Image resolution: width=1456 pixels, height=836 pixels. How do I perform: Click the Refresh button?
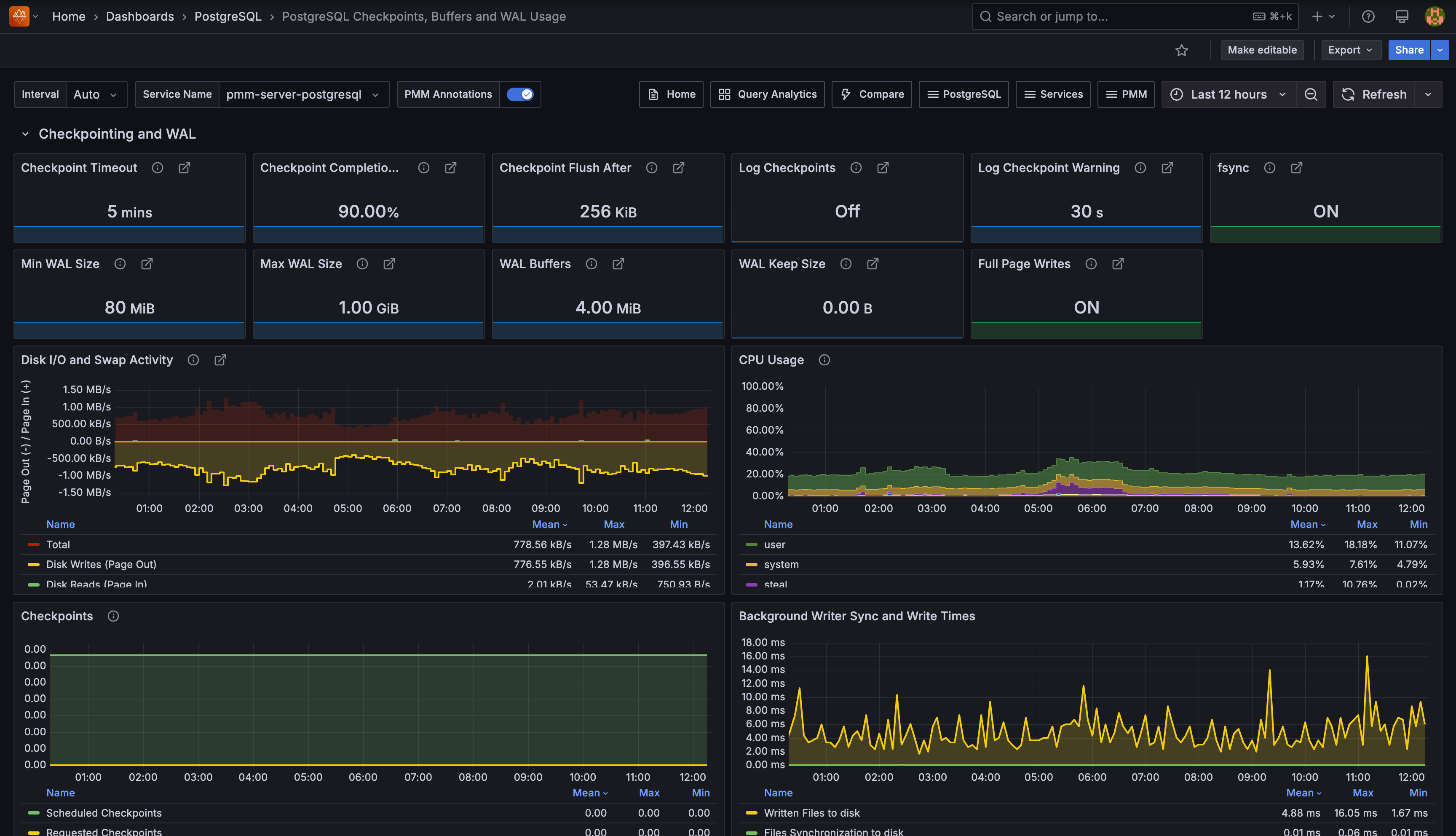pyautogui.click(x=1374, y=94)
